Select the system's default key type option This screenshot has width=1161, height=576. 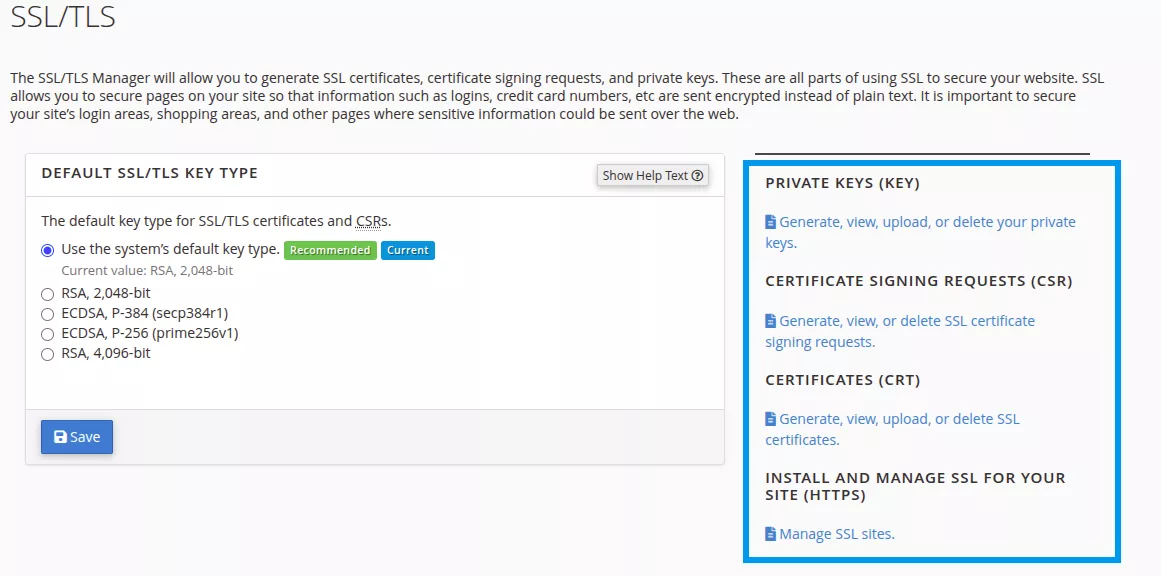[x=48, y=250]
